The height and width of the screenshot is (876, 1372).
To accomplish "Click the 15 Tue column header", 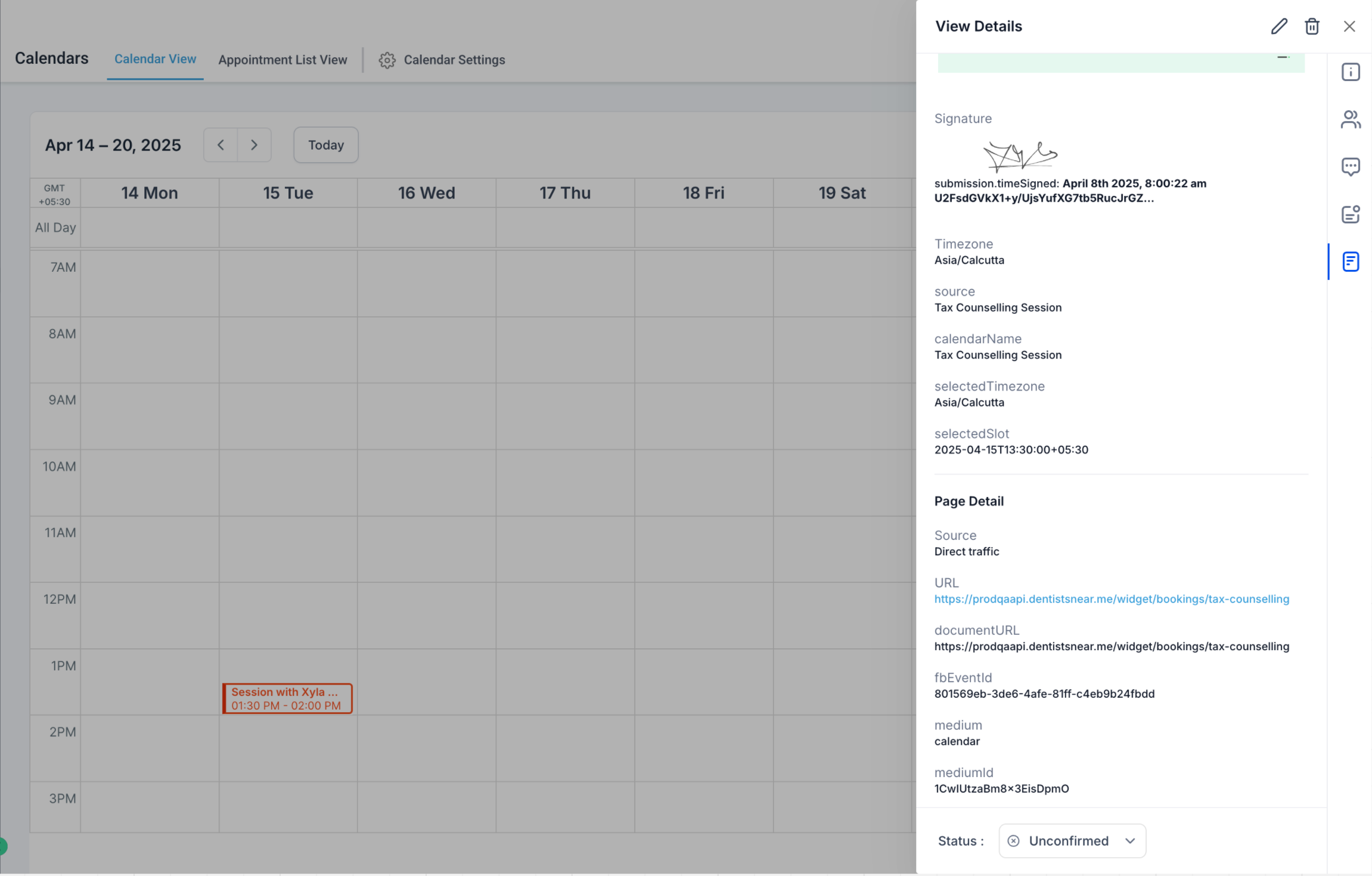I will (x=288, y=193).
